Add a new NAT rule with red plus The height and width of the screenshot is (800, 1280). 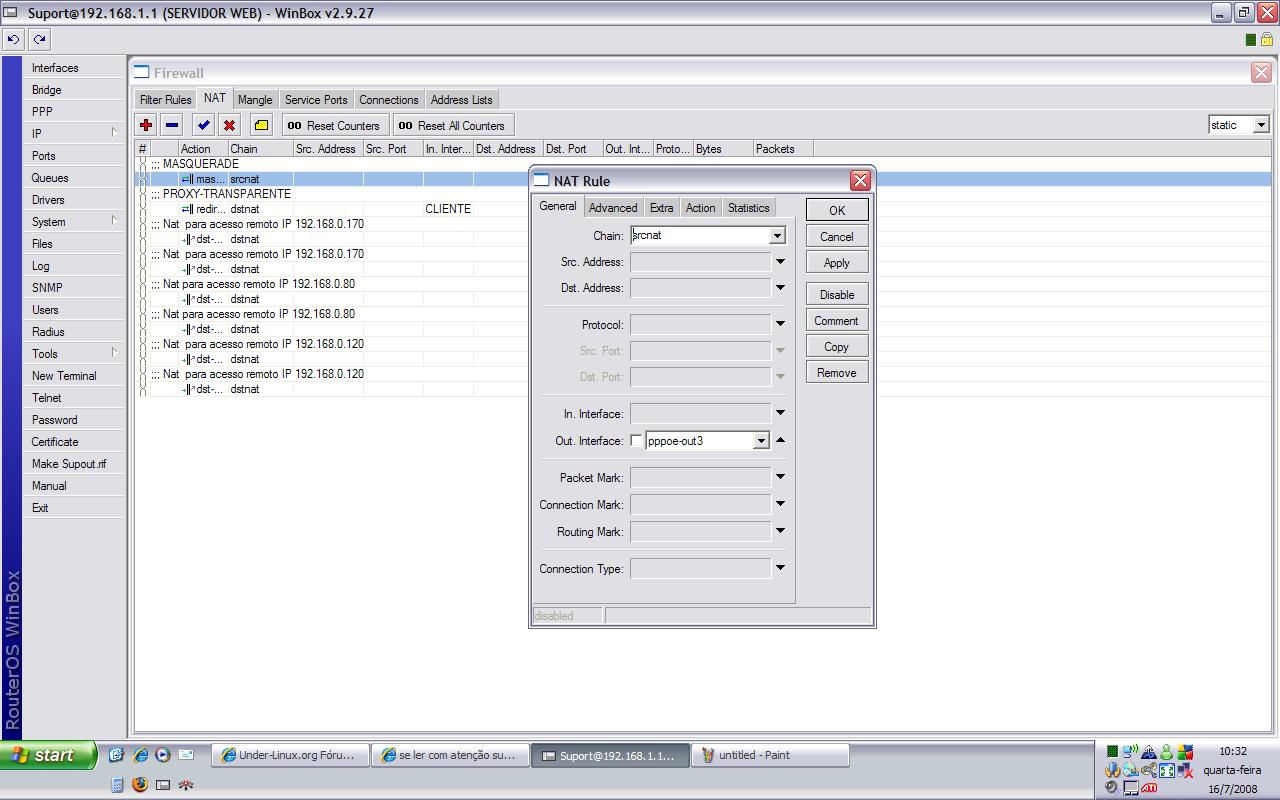[146, 125]
